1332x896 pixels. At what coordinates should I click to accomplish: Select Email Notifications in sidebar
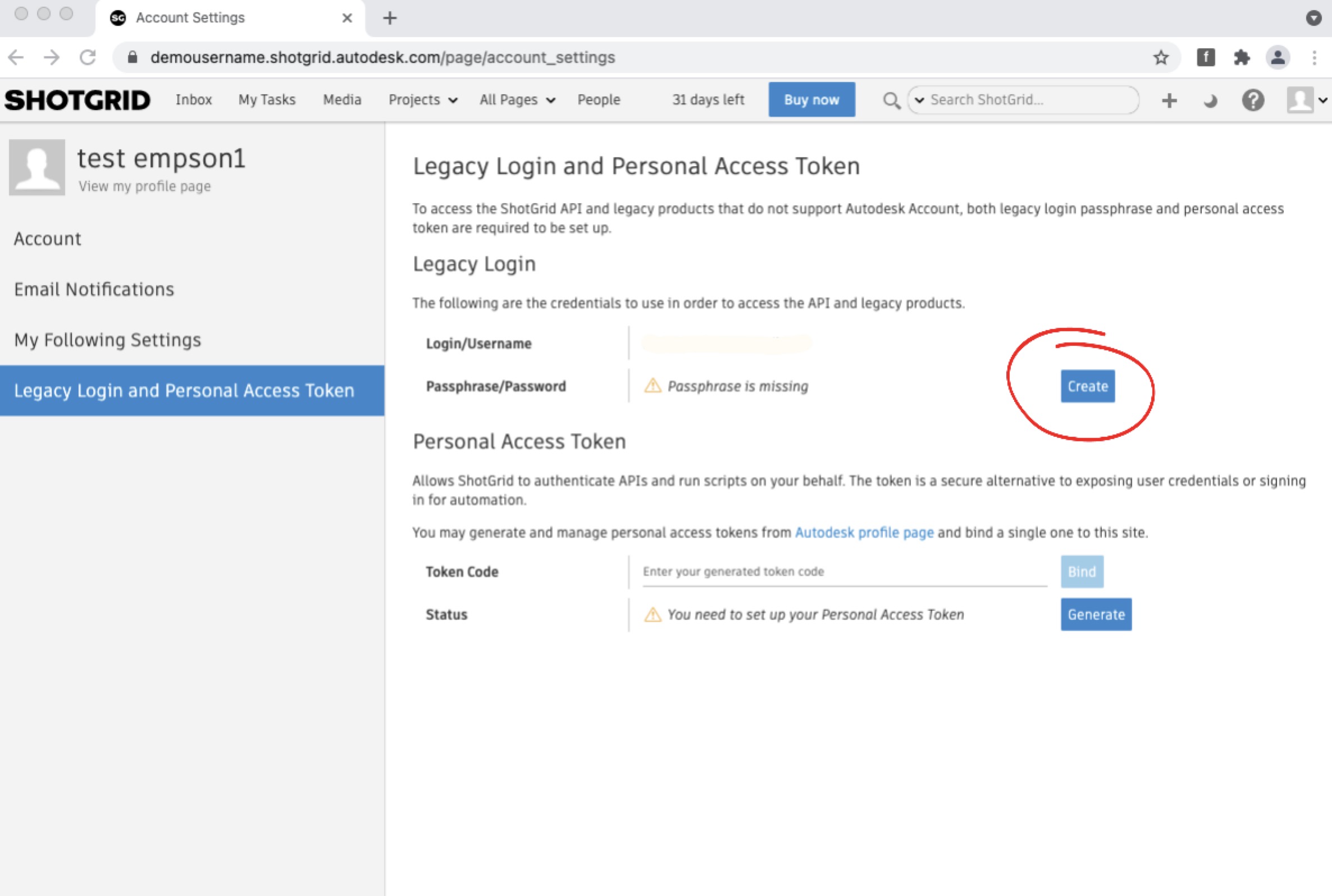[x=94, y=289]
